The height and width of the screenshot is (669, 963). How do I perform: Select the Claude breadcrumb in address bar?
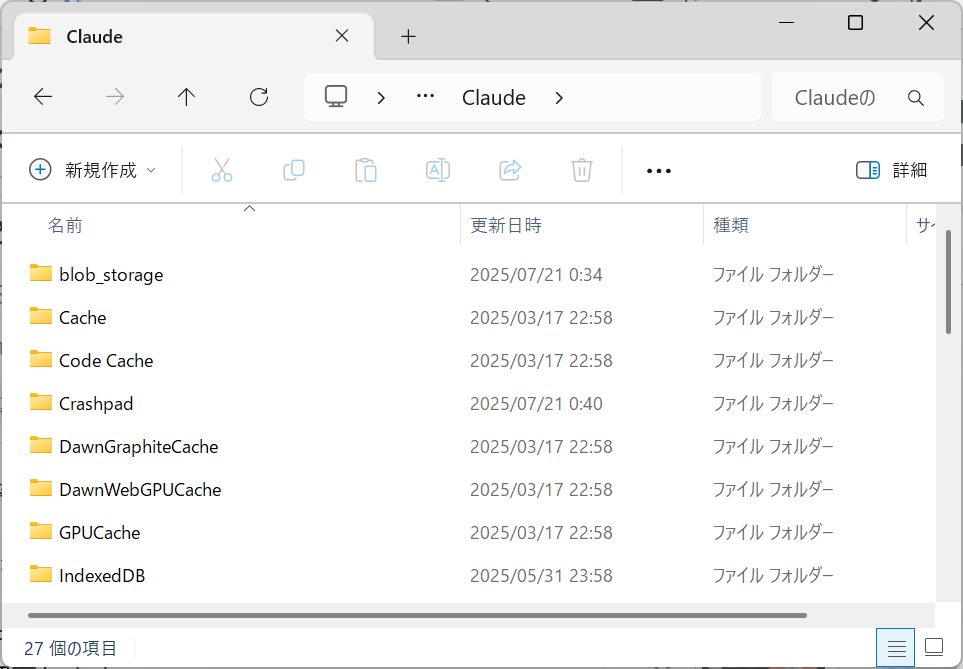pyautogui.click(x=494, y=98)
